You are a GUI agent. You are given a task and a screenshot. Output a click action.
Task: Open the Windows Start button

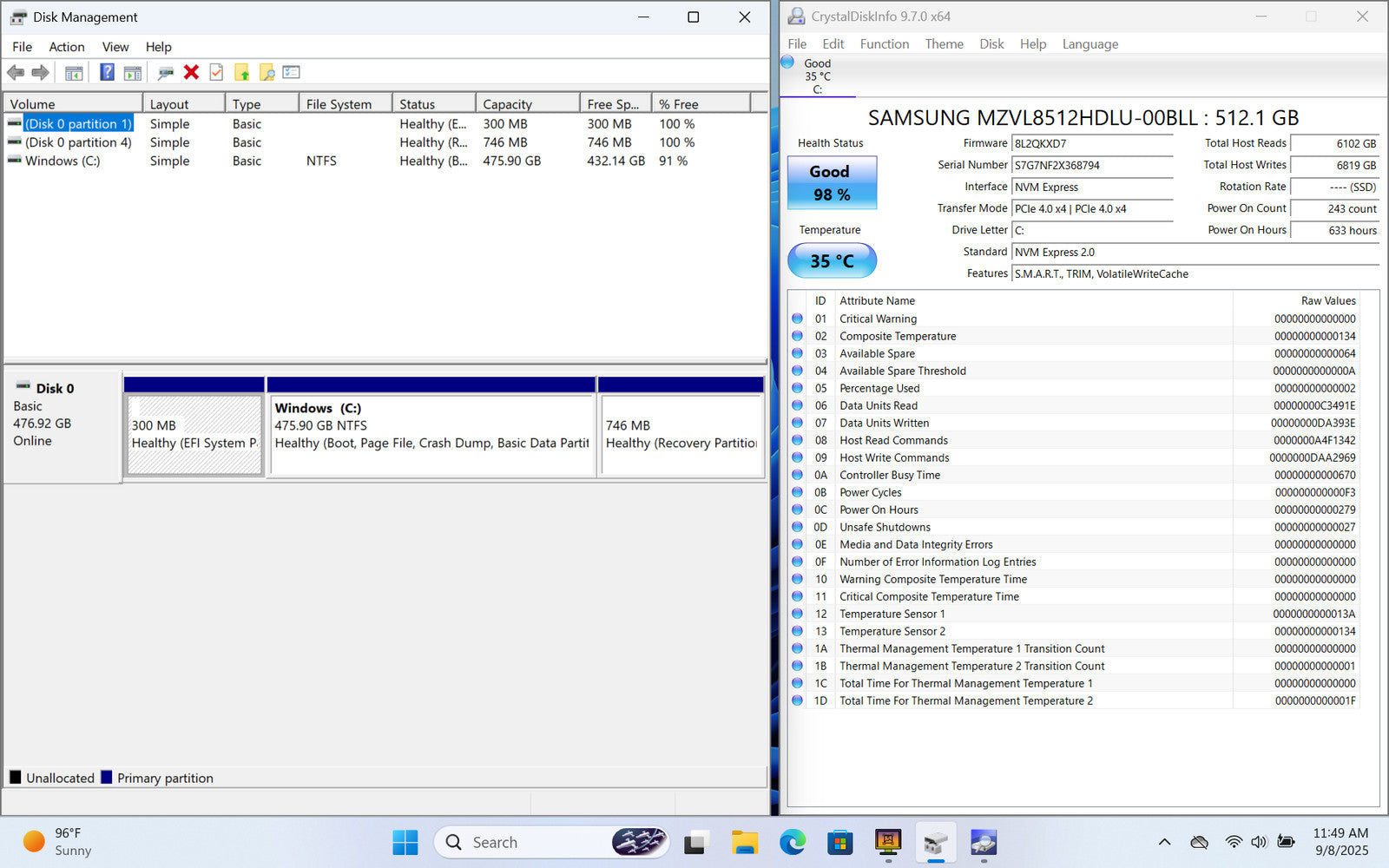[405, 842]
